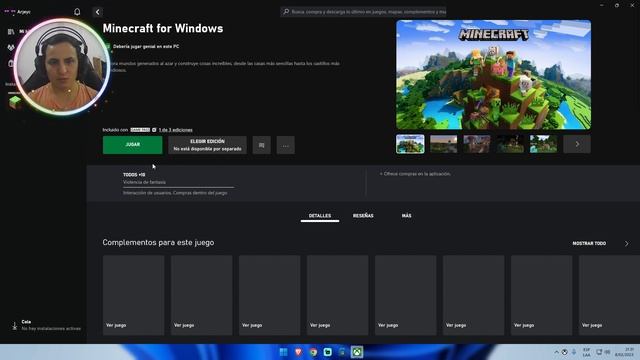Screen dimensions: 640x360
Task: Open Google Chrome from the taskbar
Action: 313,352
